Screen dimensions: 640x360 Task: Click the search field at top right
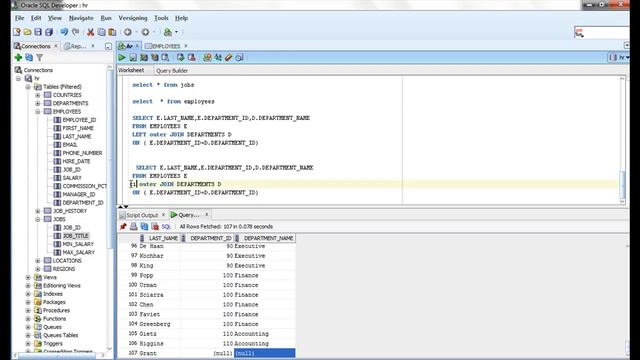(x=602, y=33)
